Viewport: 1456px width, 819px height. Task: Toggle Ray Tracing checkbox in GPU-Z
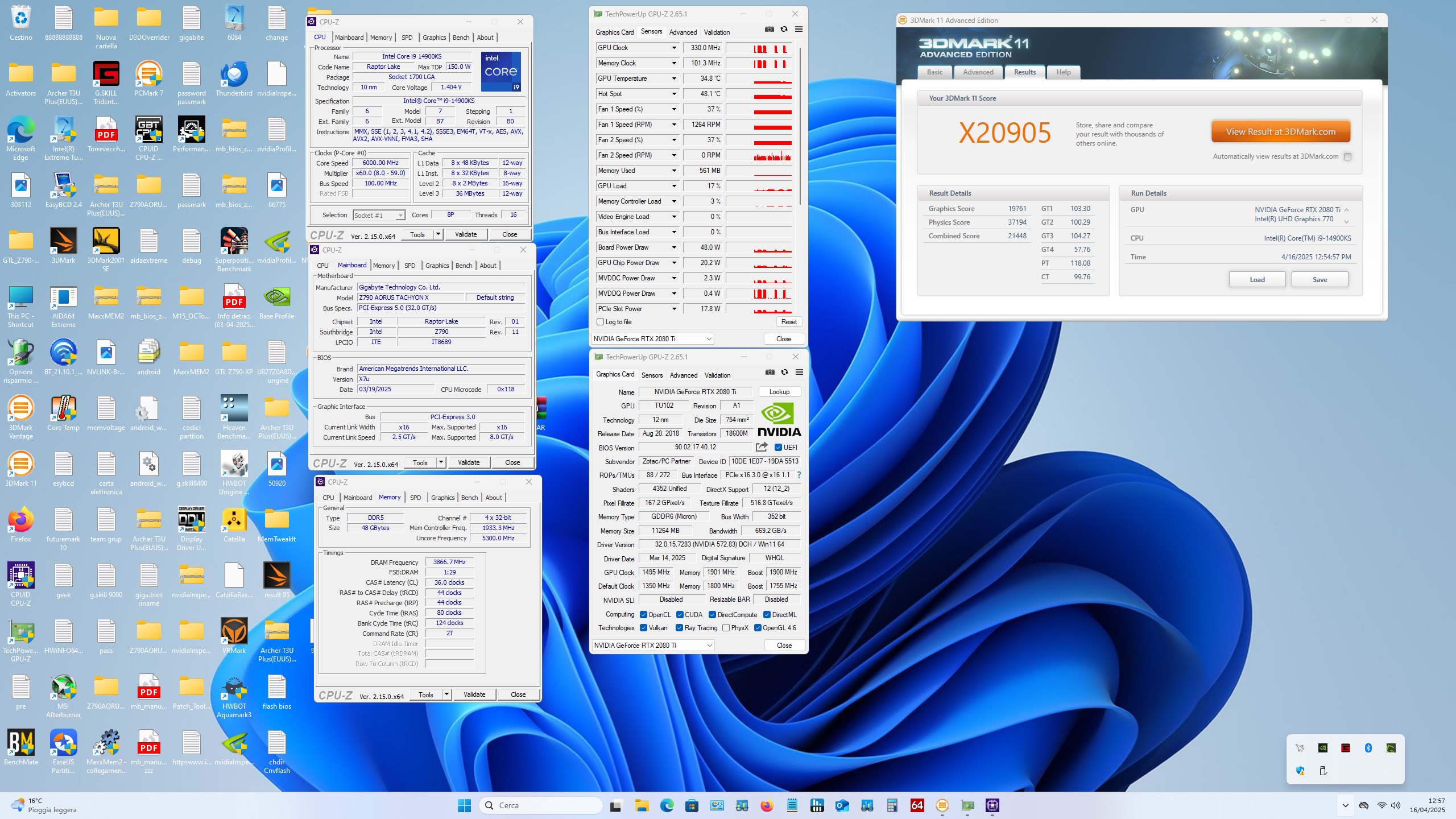[x=679, y=628]
